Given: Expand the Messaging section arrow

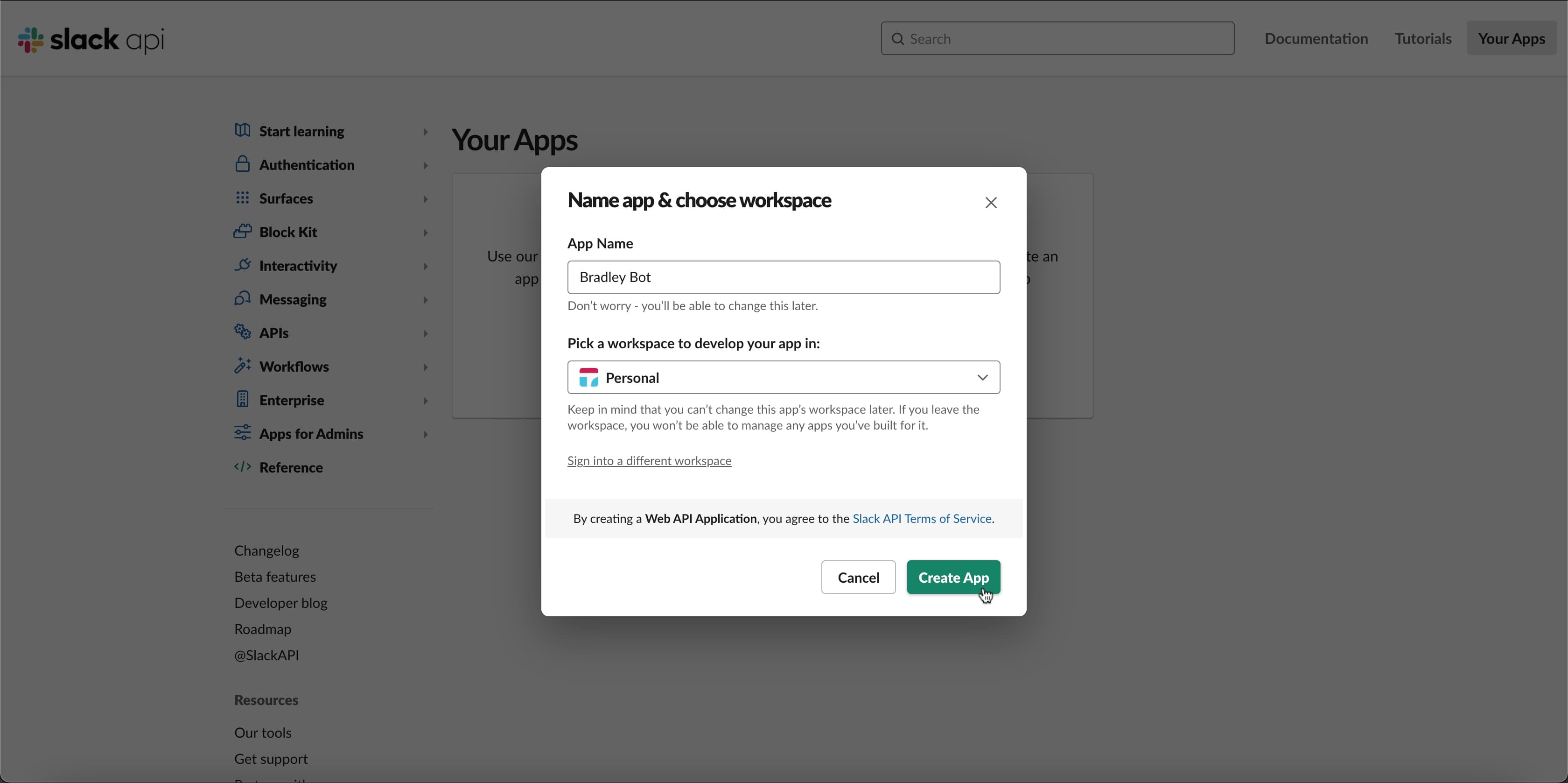Looking at the screenshot, I should (426, 300).
